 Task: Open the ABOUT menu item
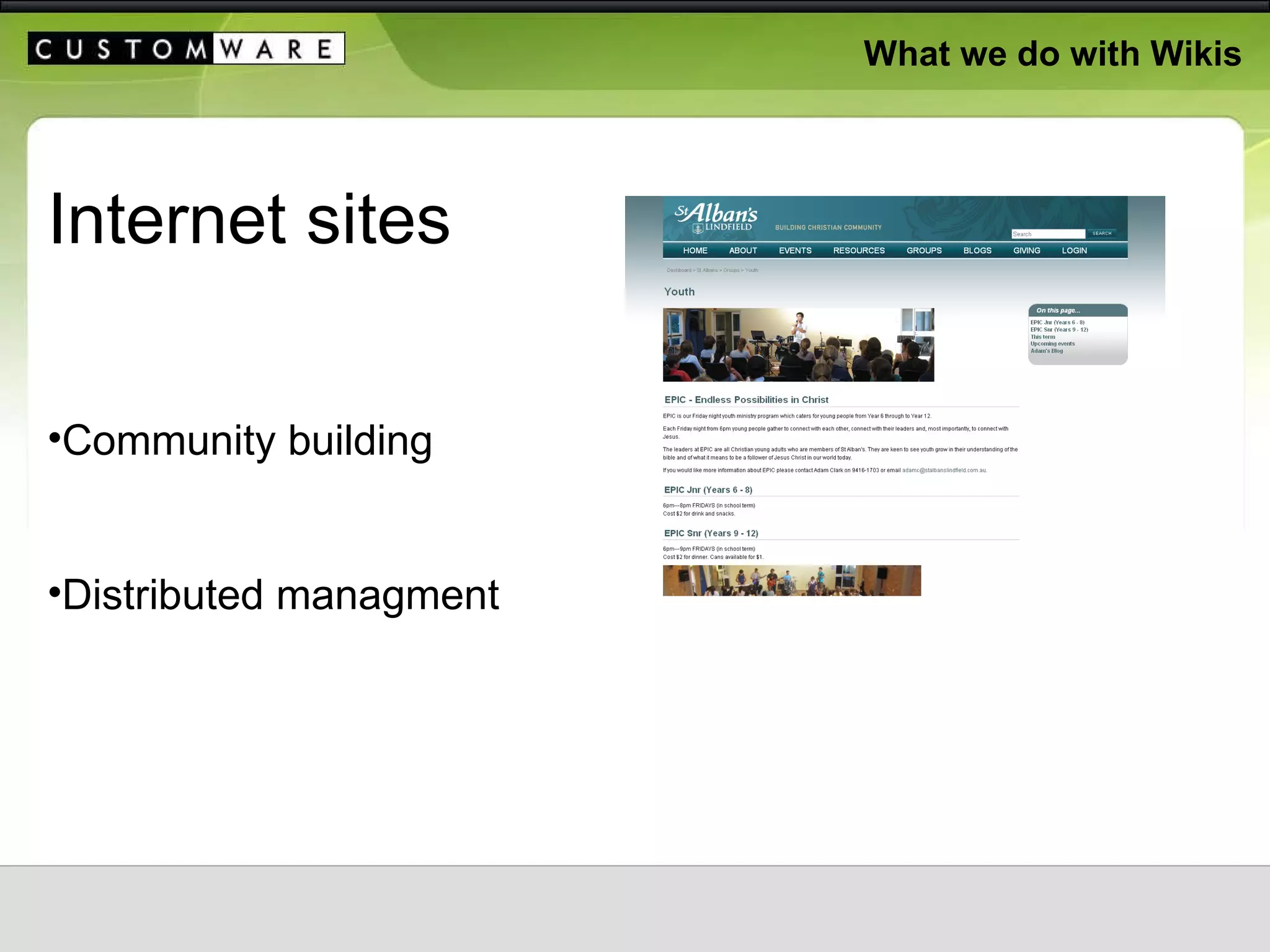tap(743, 250)
